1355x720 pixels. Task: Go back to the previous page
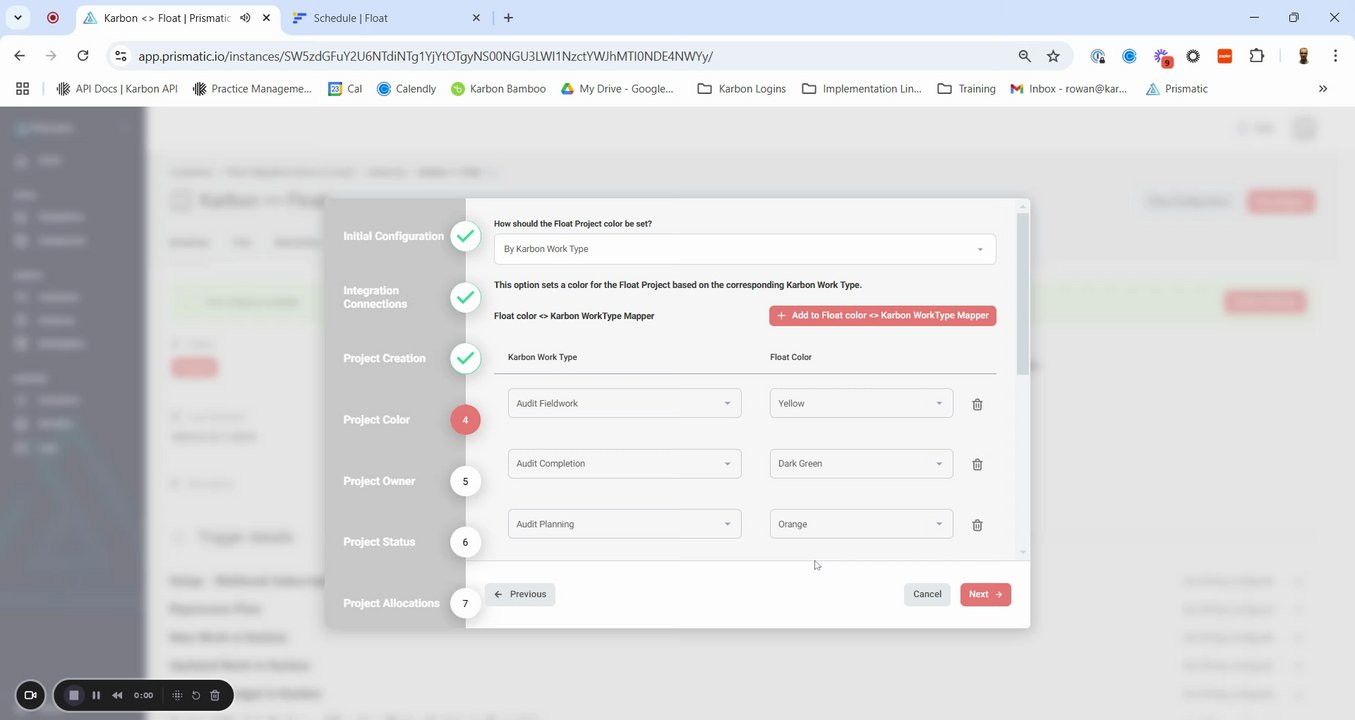pos(20,56)
